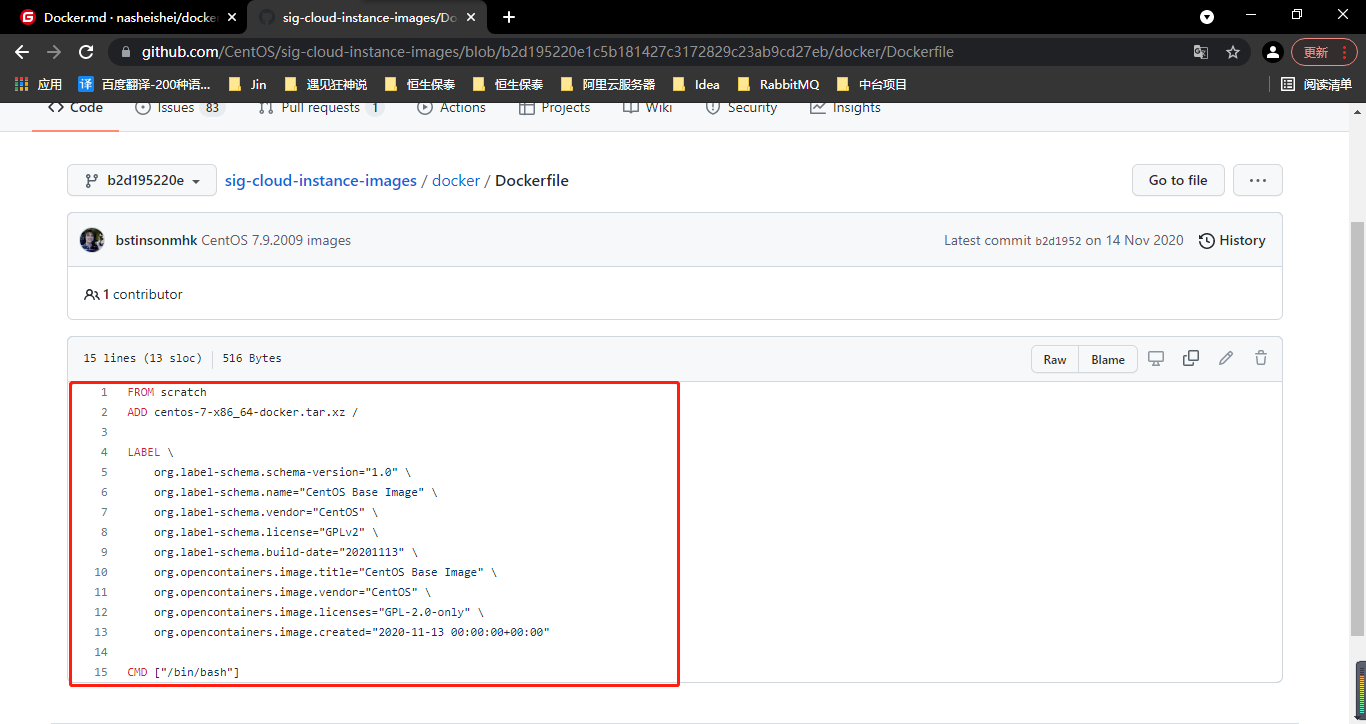
Task: Open the Idea bookmark folder
Action: coord(696,85)
